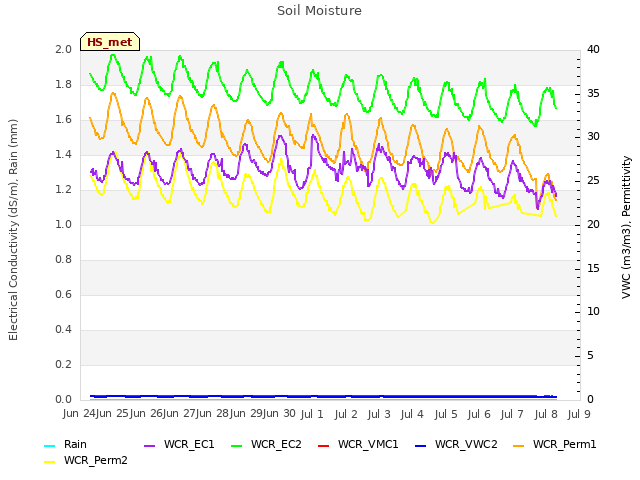Click the 1.0 left axis tick label

tap(63, 224)
